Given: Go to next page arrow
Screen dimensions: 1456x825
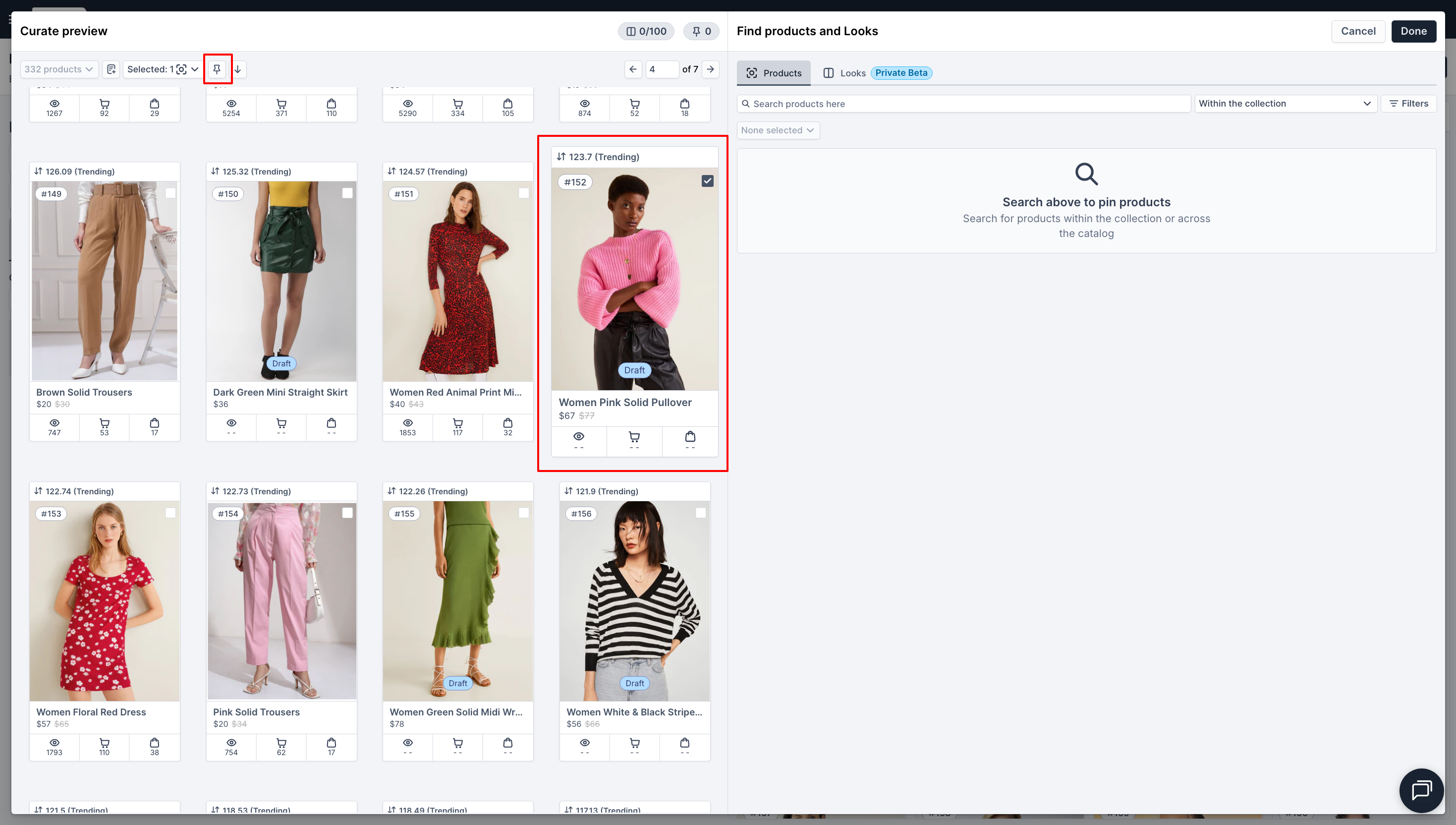Looking at the screenshot, I should 710,69.
